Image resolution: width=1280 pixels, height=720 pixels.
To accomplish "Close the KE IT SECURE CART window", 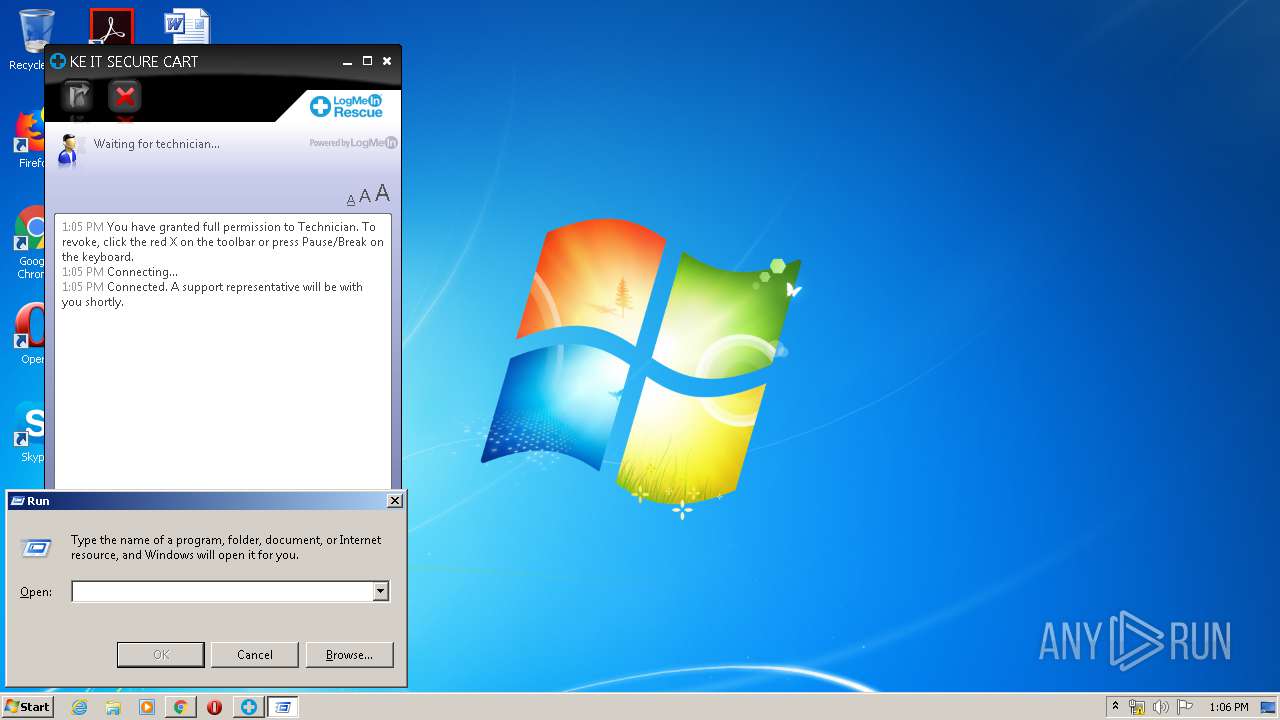I will tap(387, 61).
